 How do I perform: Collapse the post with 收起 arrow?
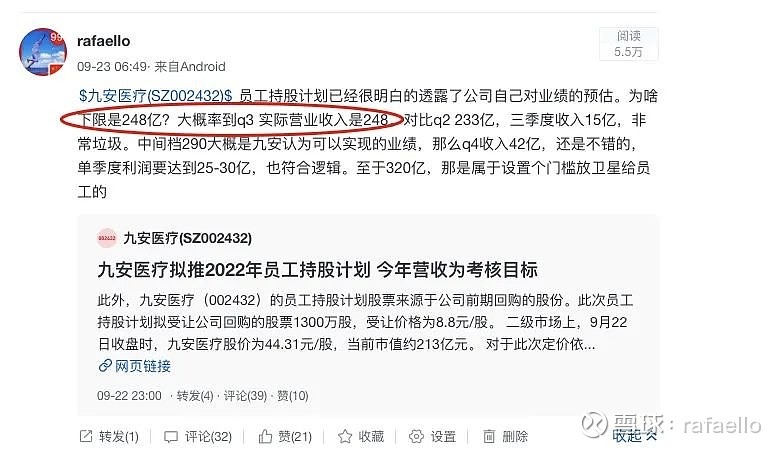coord(634,436)
